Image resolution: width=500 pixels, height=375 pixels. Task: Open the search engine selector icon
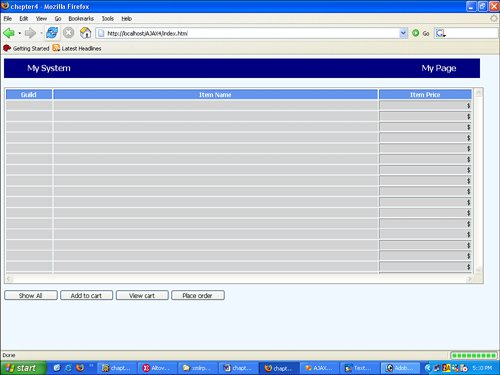(x=440, y=33)
